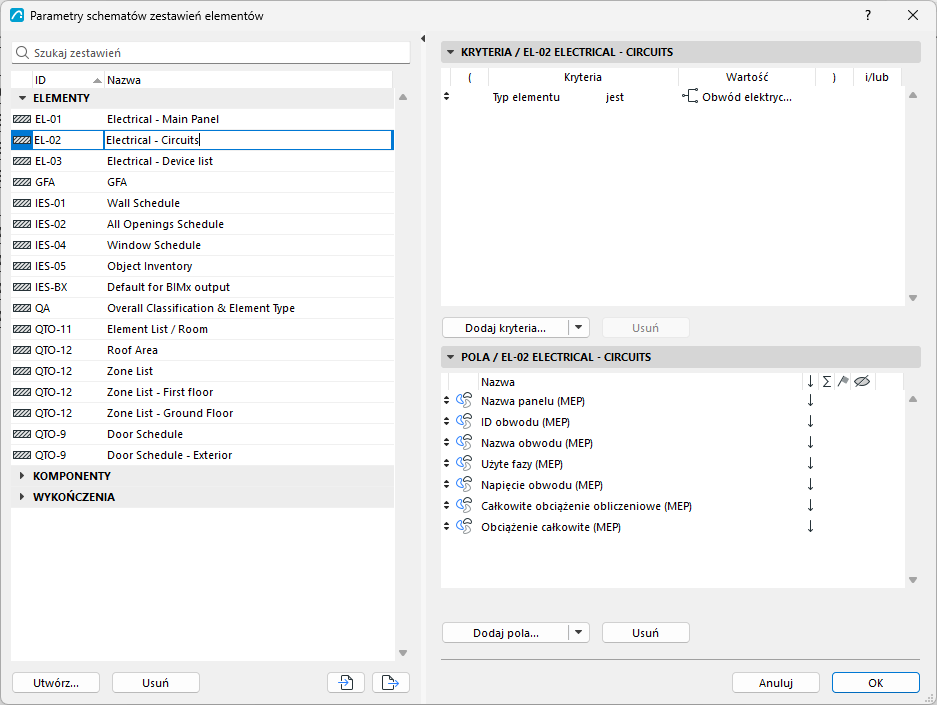Screen dimensions: 937x705
Task: Select the Wall Schedule row
Action: click(x=203, y=203)
